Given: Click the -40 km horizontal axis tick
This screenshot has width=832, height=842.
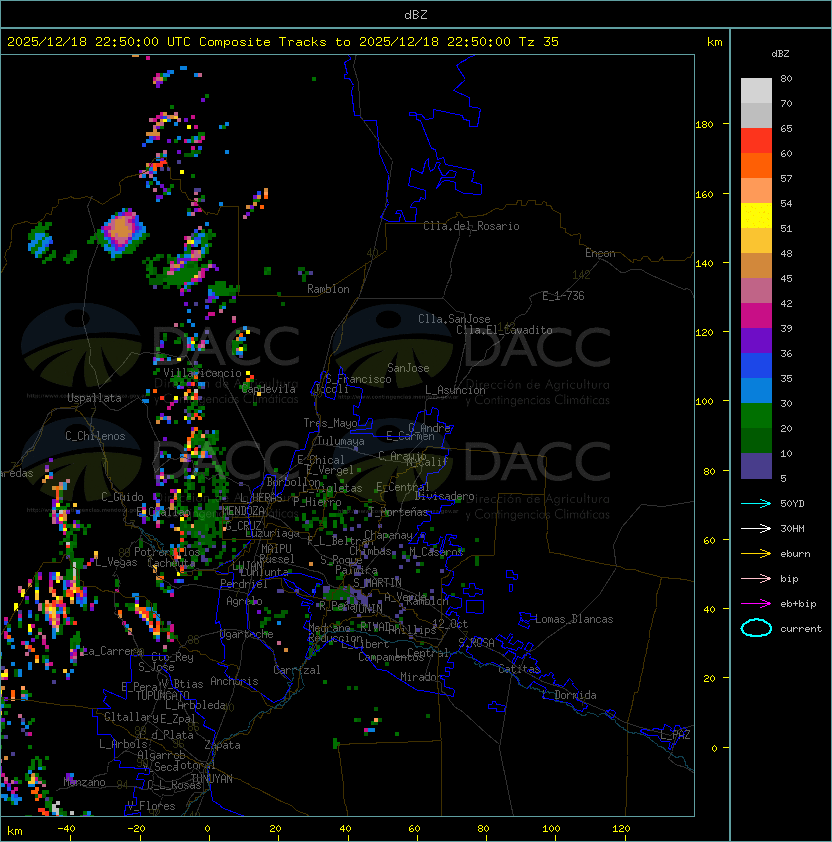Looking at the screenshot, I should point(66,829).
